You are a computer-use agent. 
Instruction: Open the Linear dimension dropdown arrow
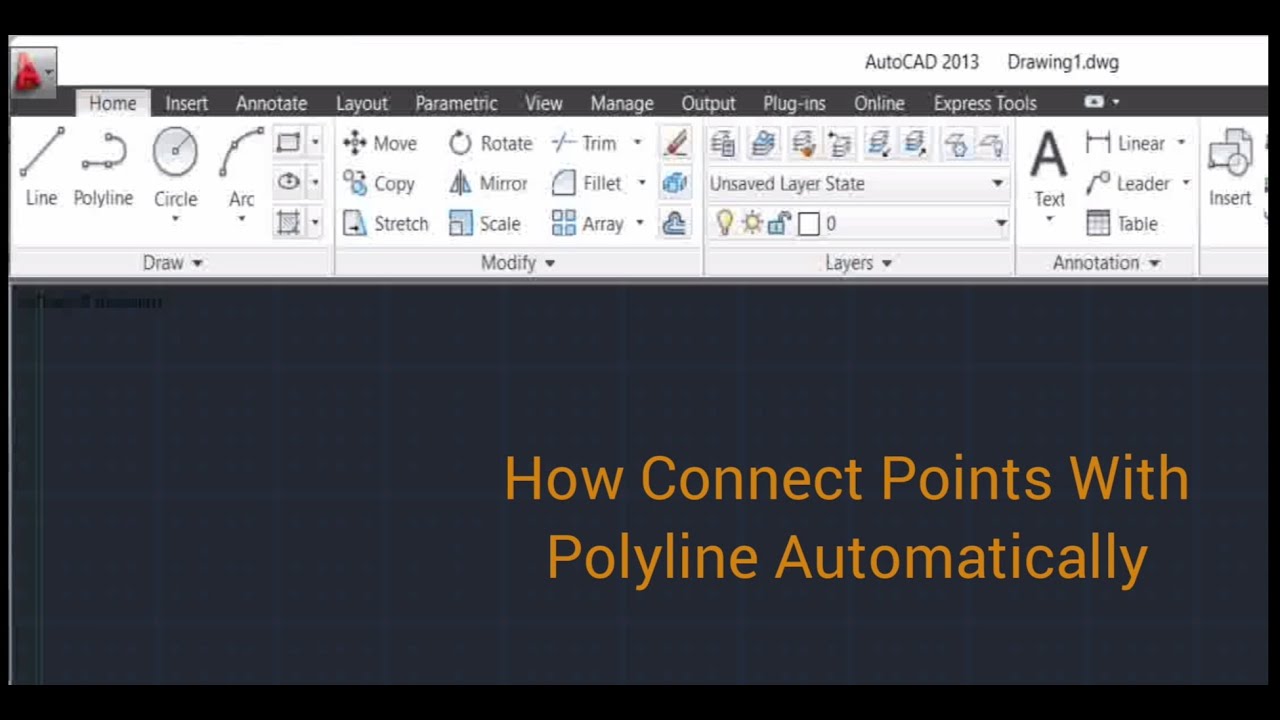[x=1181, y=143]
